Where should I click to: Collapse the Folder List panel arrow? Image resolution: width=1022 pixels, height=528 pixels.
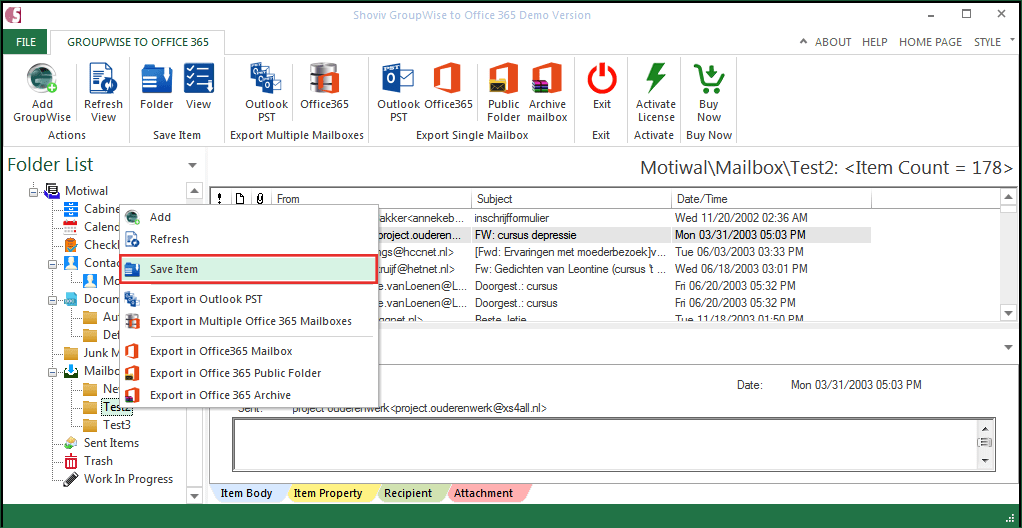click(191, 165)
